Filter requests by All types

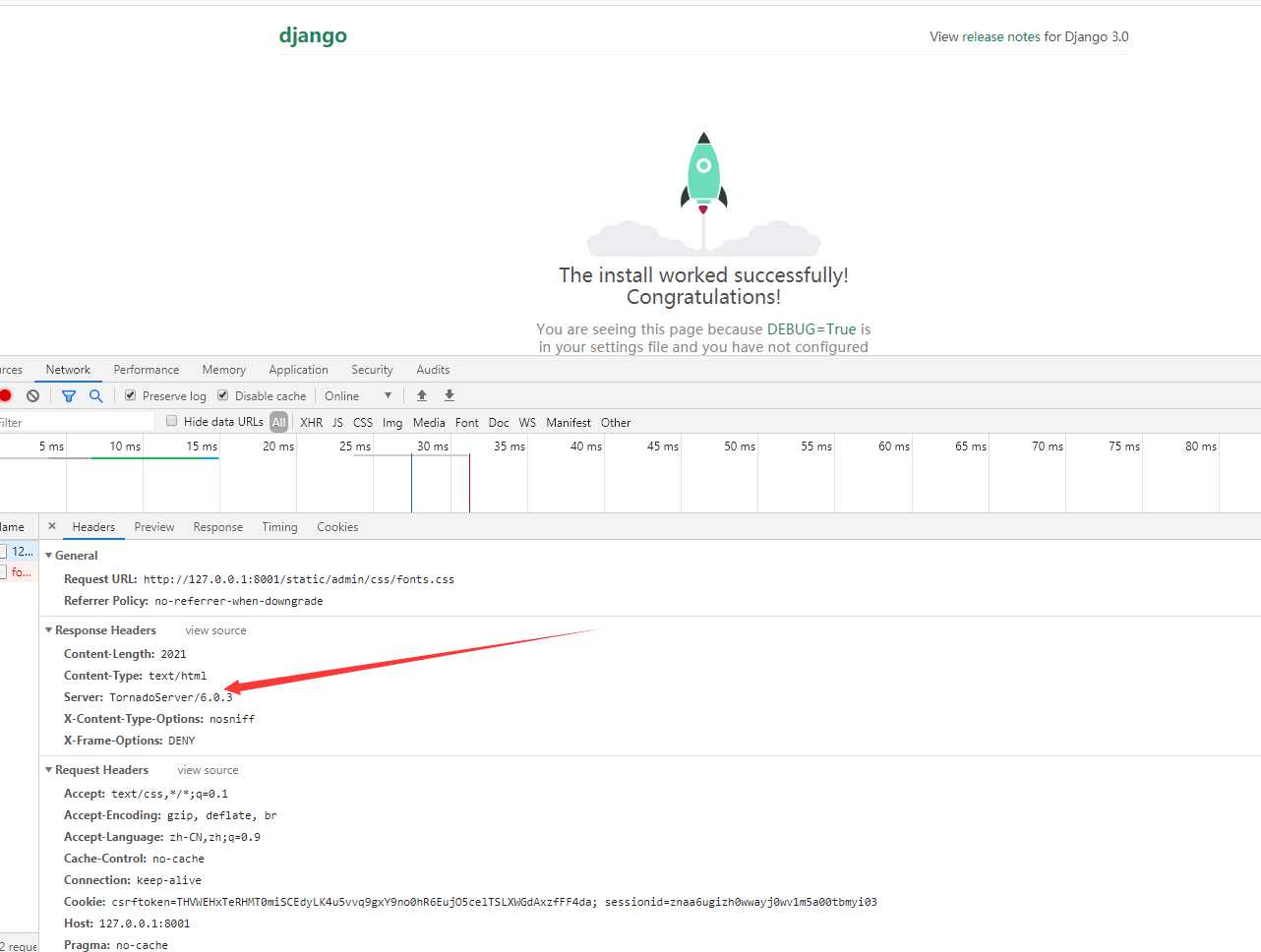(x=279, y=422)
